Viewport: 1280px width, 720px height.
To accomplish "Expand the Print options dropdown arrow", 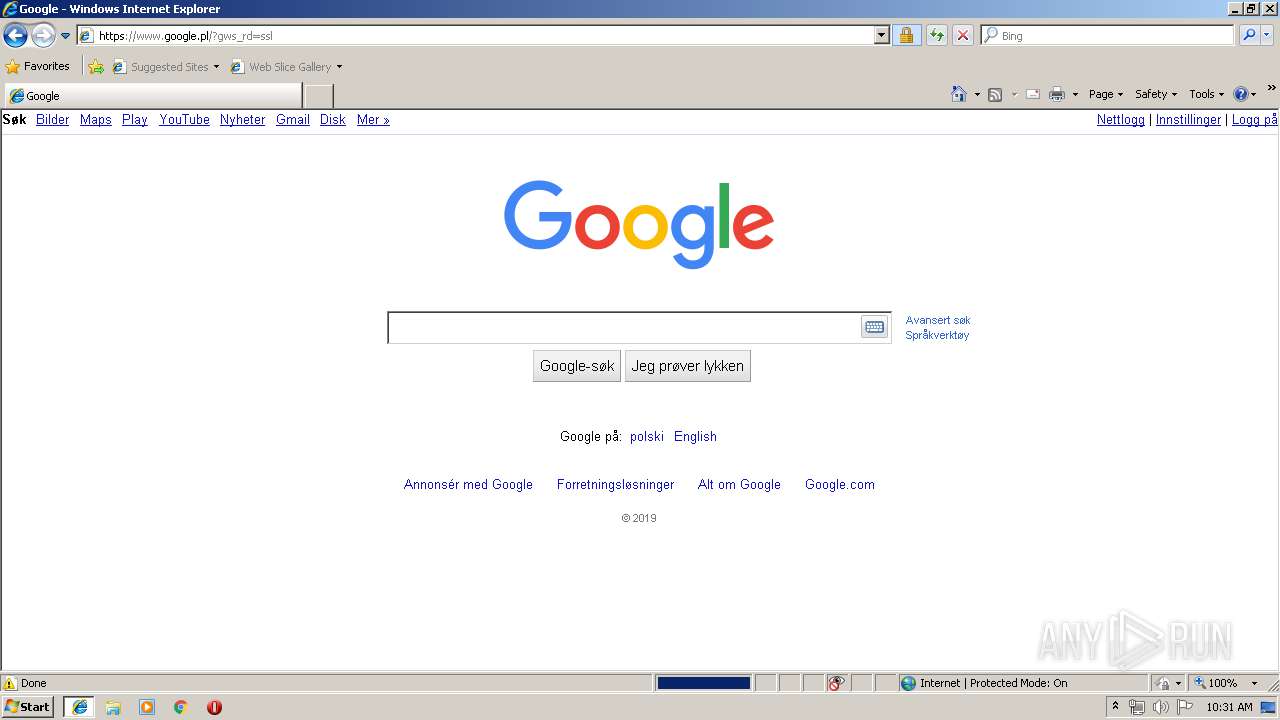I will pyautogui.click(x=1075, y=94).
